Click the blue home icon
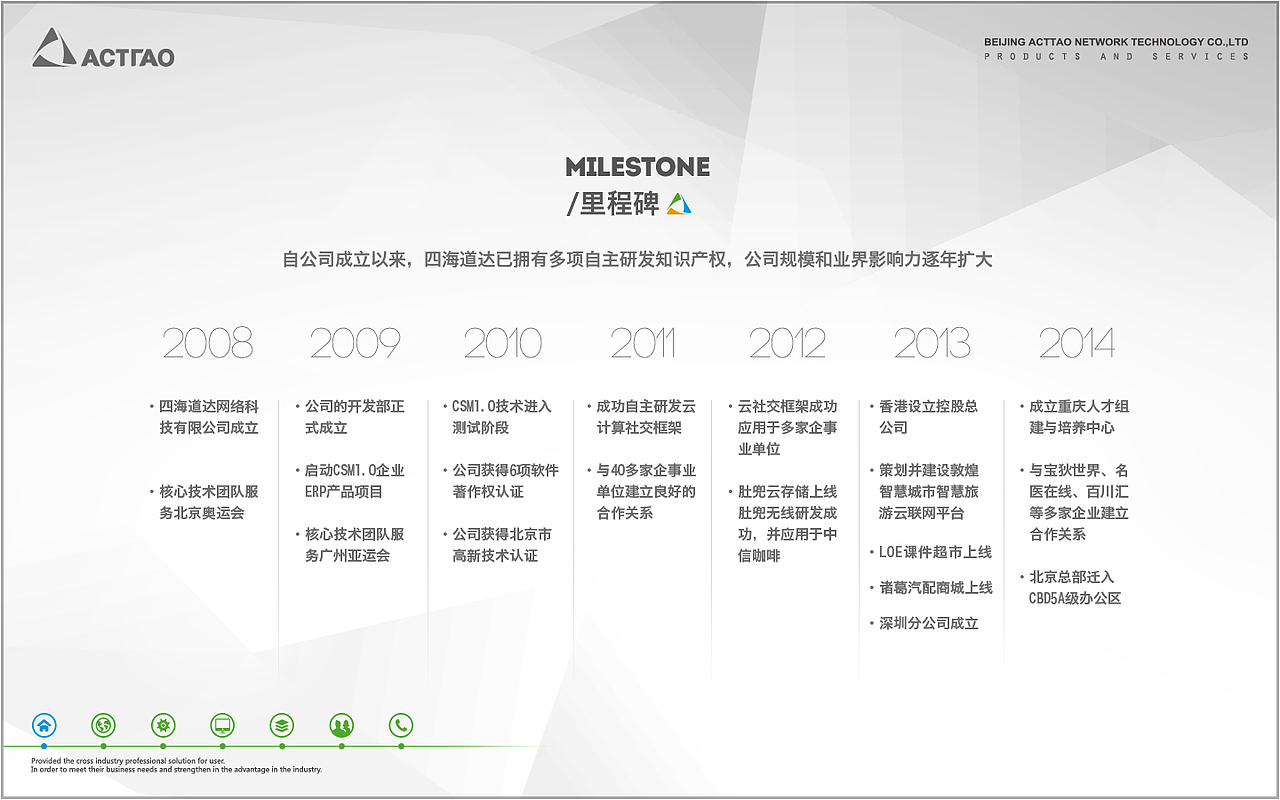1280x800 pixels. pyautogui.click(x=44, y=726)
